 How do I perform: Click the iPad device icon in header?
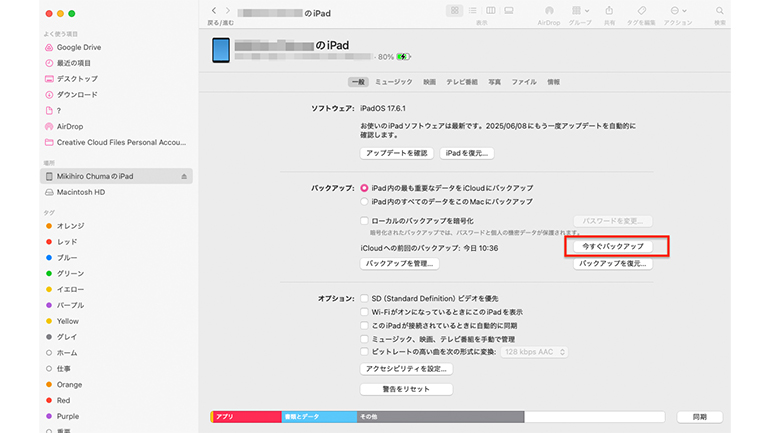221,50
